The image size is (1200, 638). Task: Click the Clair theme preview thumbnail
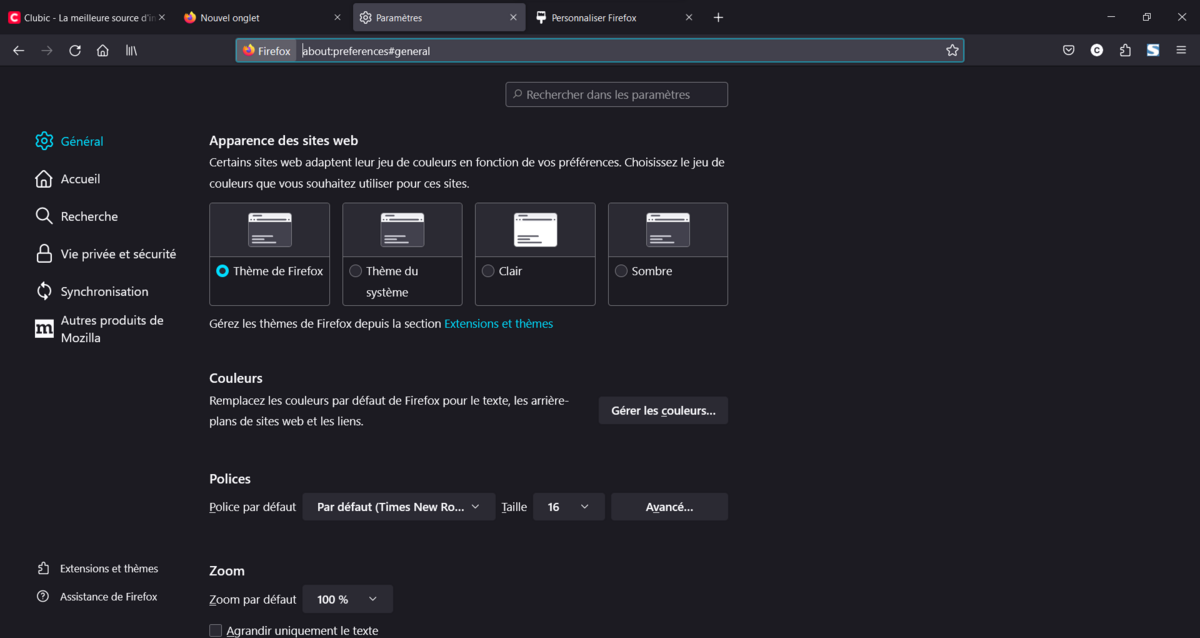535,230
